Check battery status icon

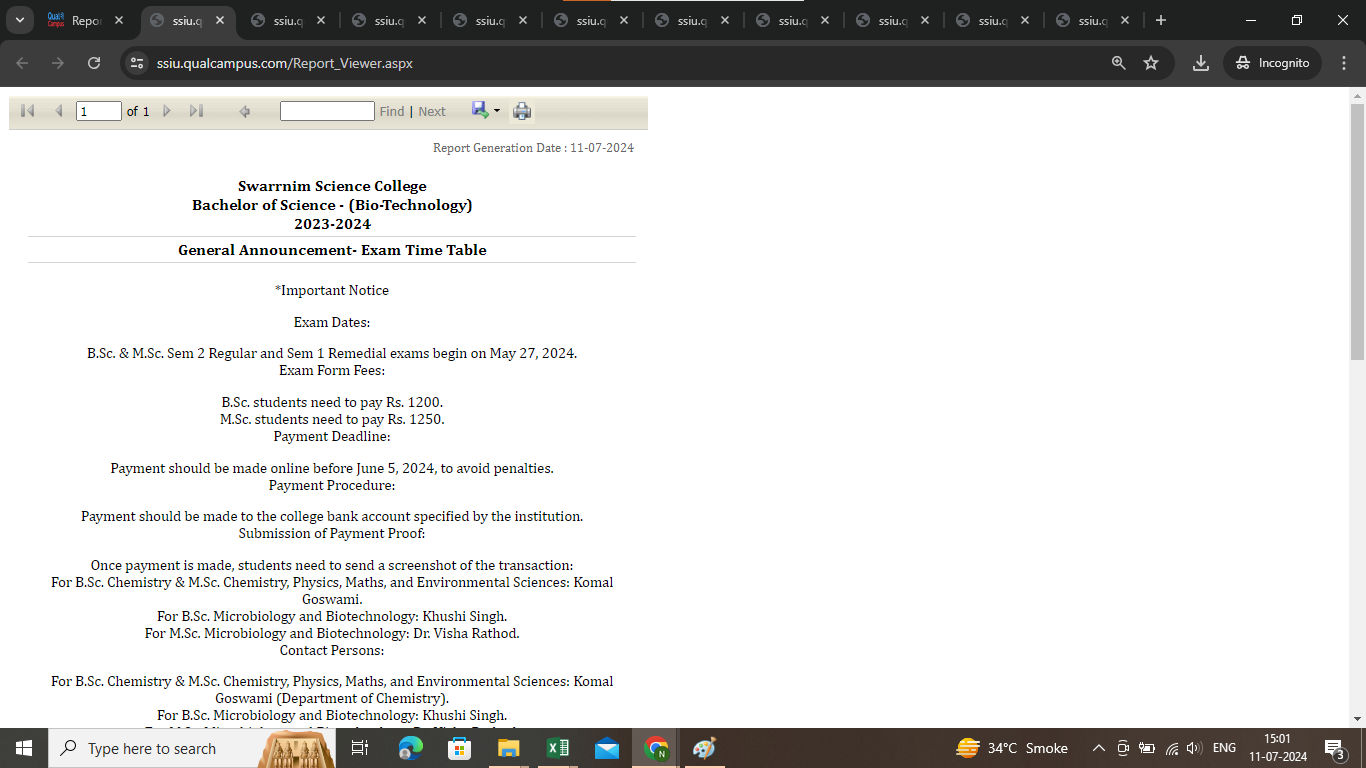point(1147,748)
